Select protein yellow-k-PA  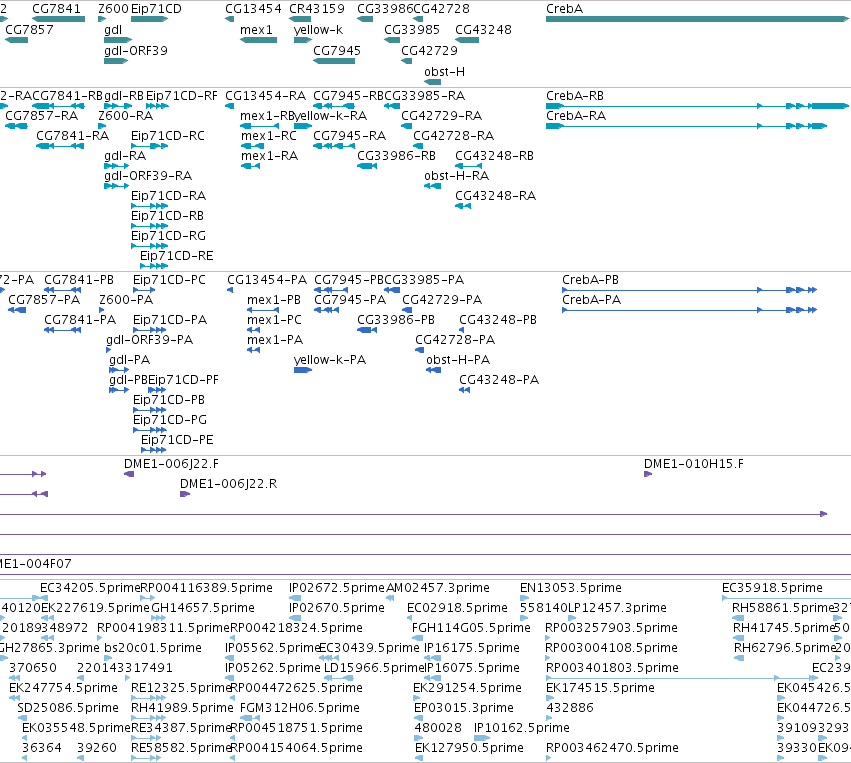tap(303, 370)
